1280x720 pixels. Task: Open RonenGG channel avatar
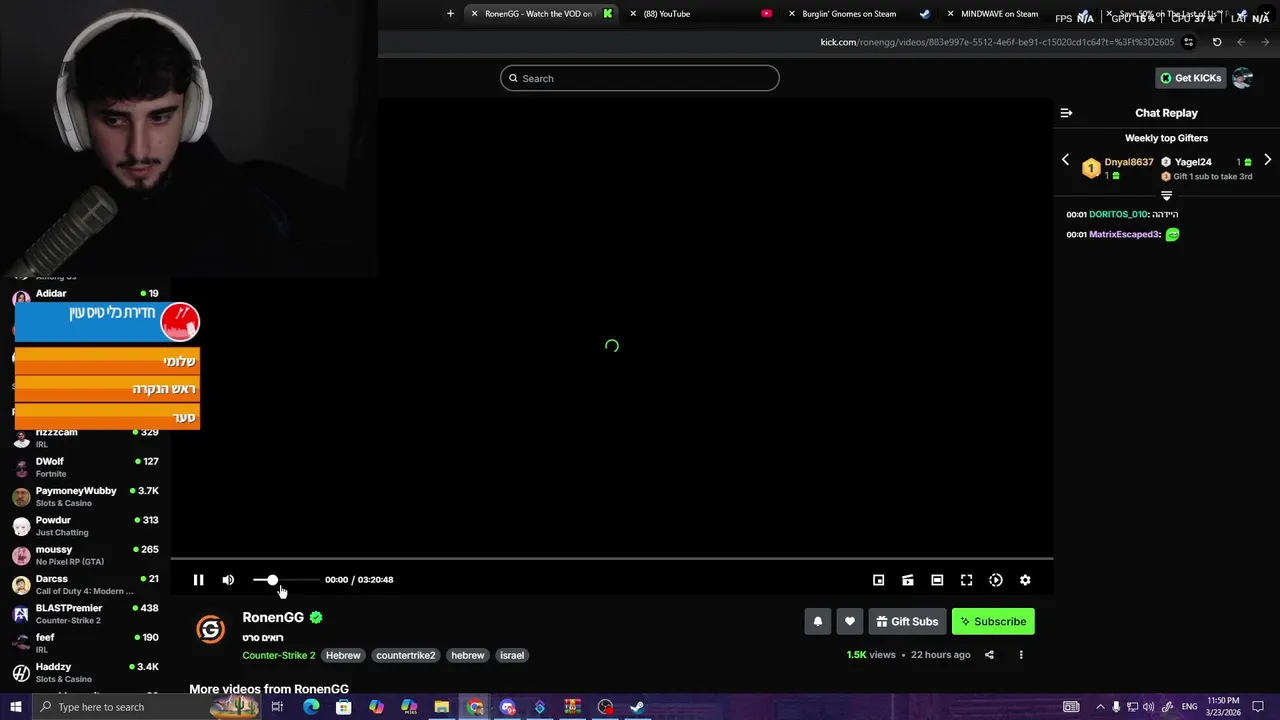point(210,629)
